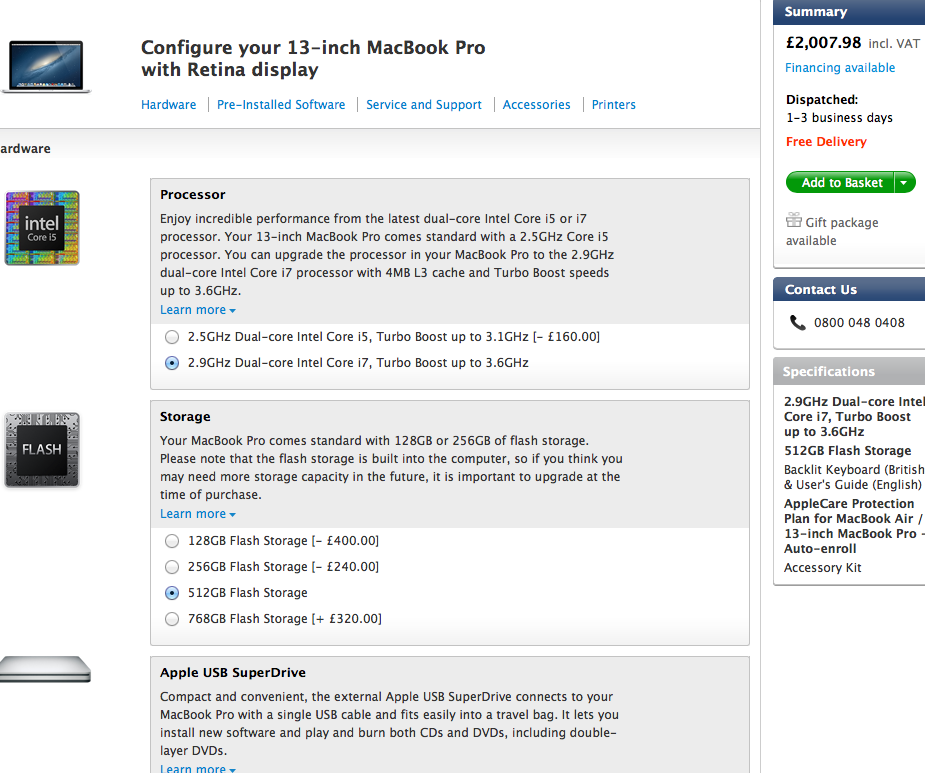Expand Learn more under Storage

(x=198, y=514)
